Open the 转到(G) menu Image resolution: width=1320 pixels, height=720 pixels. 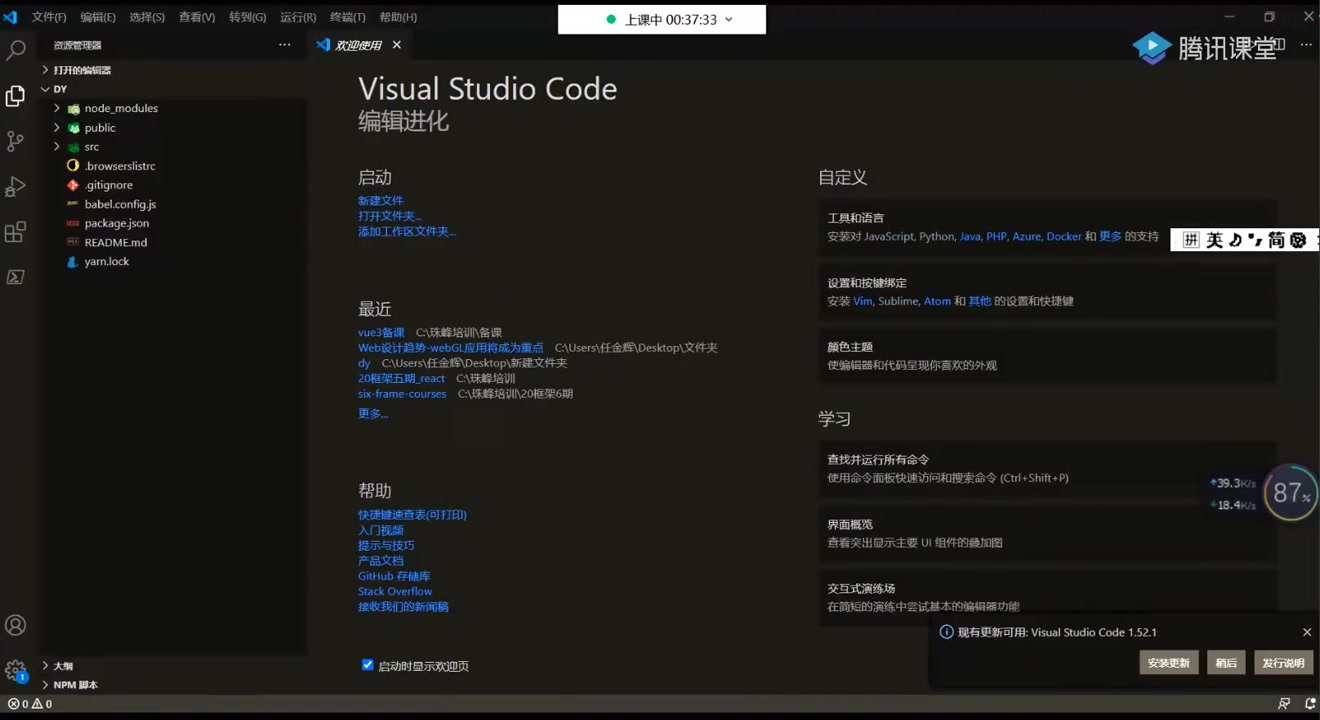click(x=247, y=17)
